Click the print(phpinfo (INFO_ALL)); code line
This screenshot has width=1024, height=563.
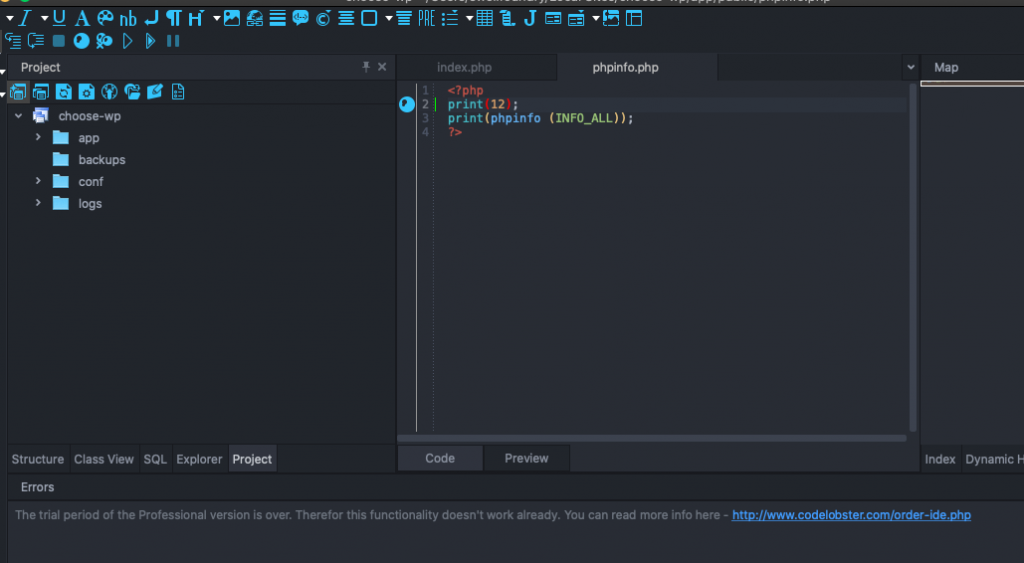click(x=540, y=118)
